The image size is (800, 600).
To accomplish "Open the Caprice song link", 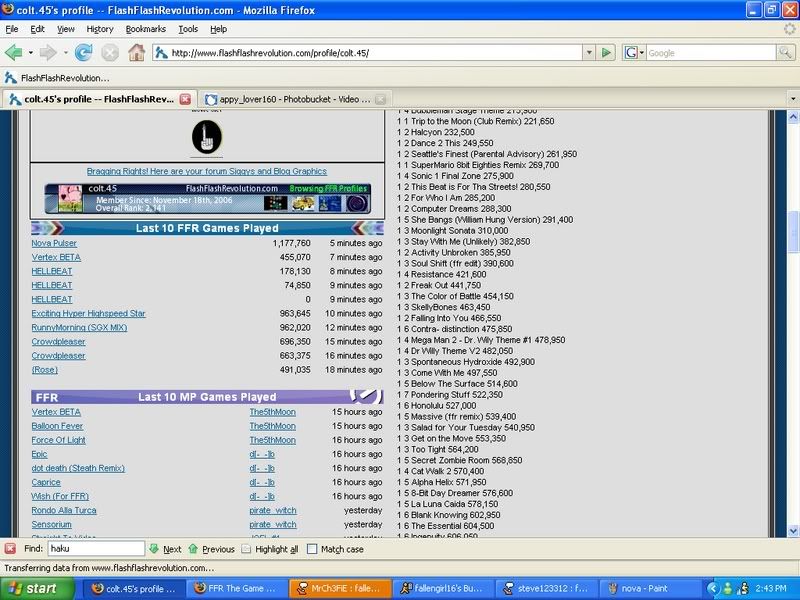I will click(x=46, y=482).
